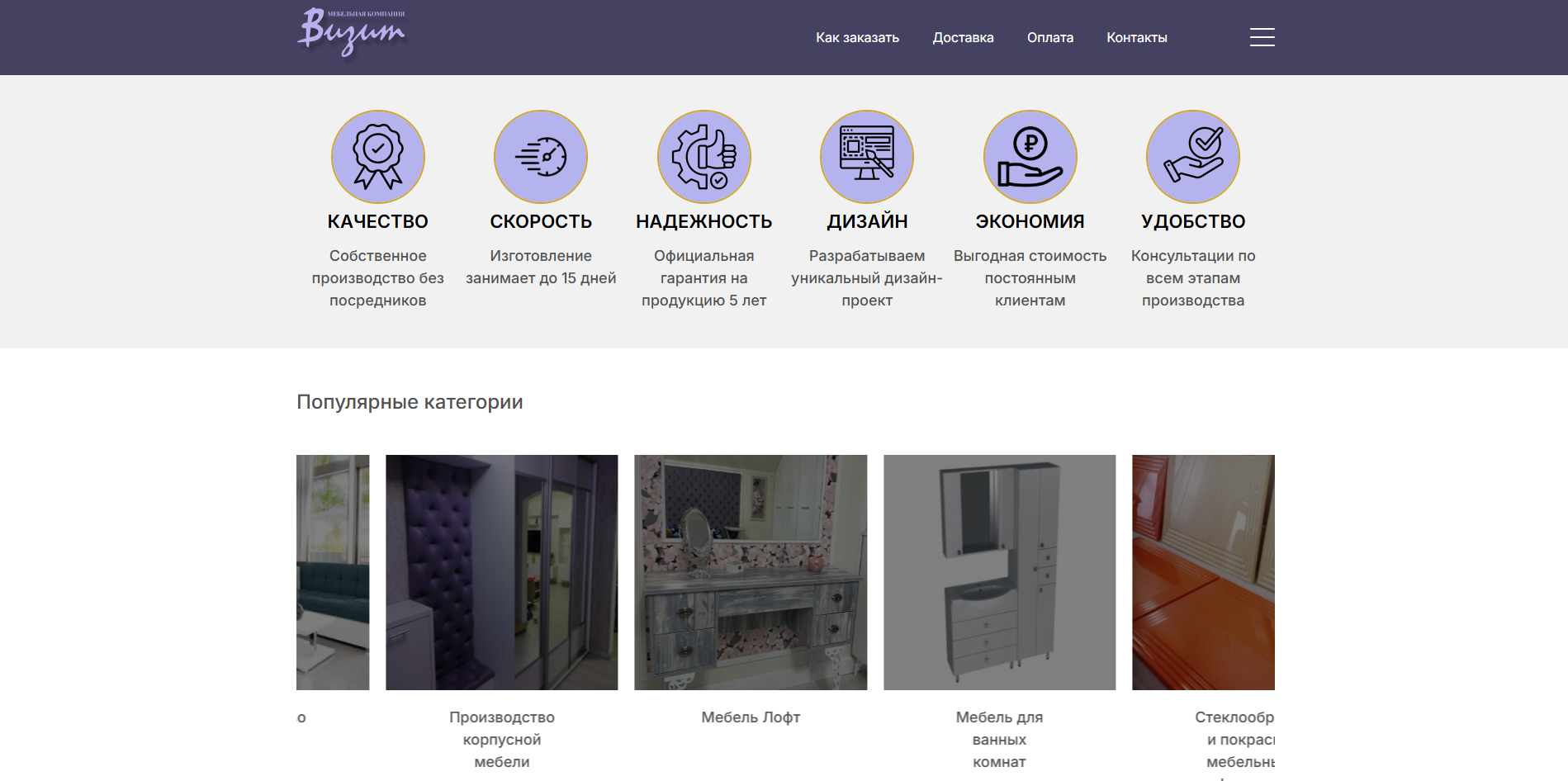Click the Надежность thumbs-up gear icon
The height and width of the screenshot is (781, 1568).
coord(704,157)
